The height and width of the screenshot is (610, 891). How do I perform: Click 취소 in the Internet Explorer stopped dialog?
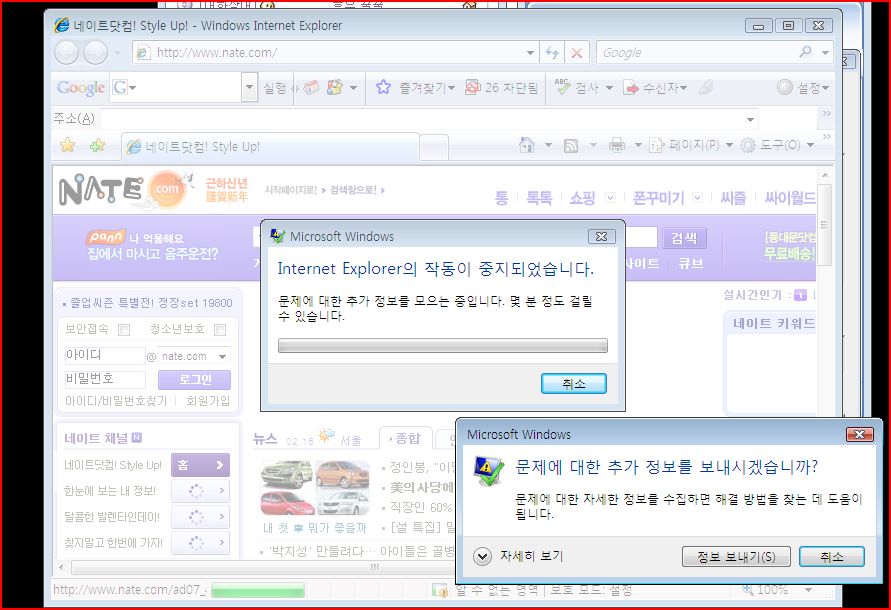574,384
